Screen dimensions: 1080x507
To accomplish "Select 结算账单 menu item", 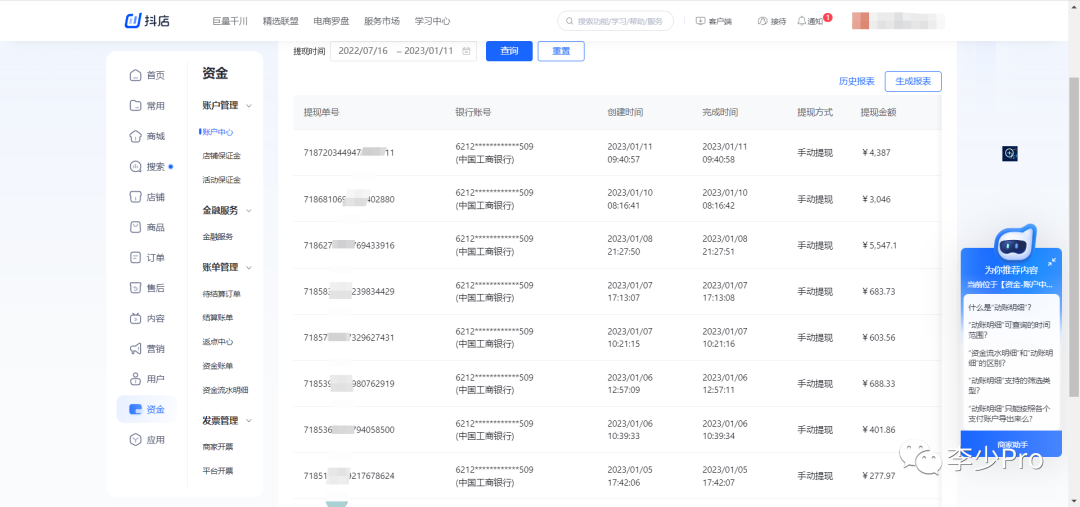I will click(218, 318).
